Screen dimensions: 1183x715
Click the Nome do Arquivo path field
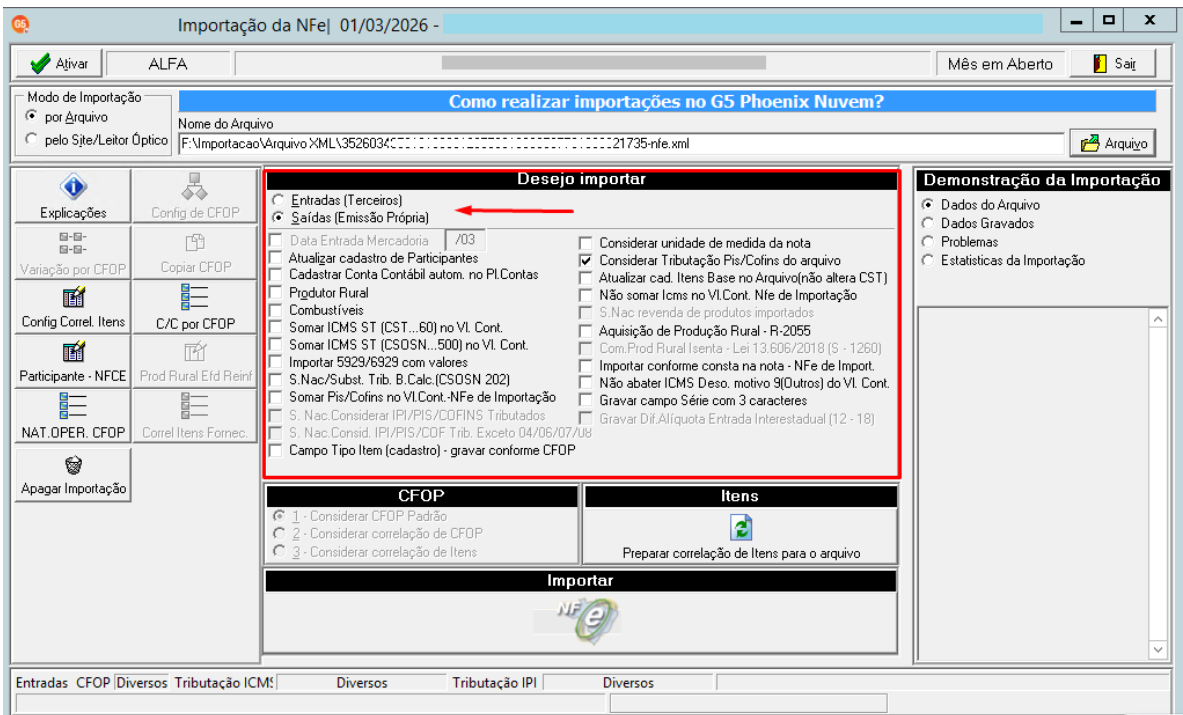[x=621, y=143]
